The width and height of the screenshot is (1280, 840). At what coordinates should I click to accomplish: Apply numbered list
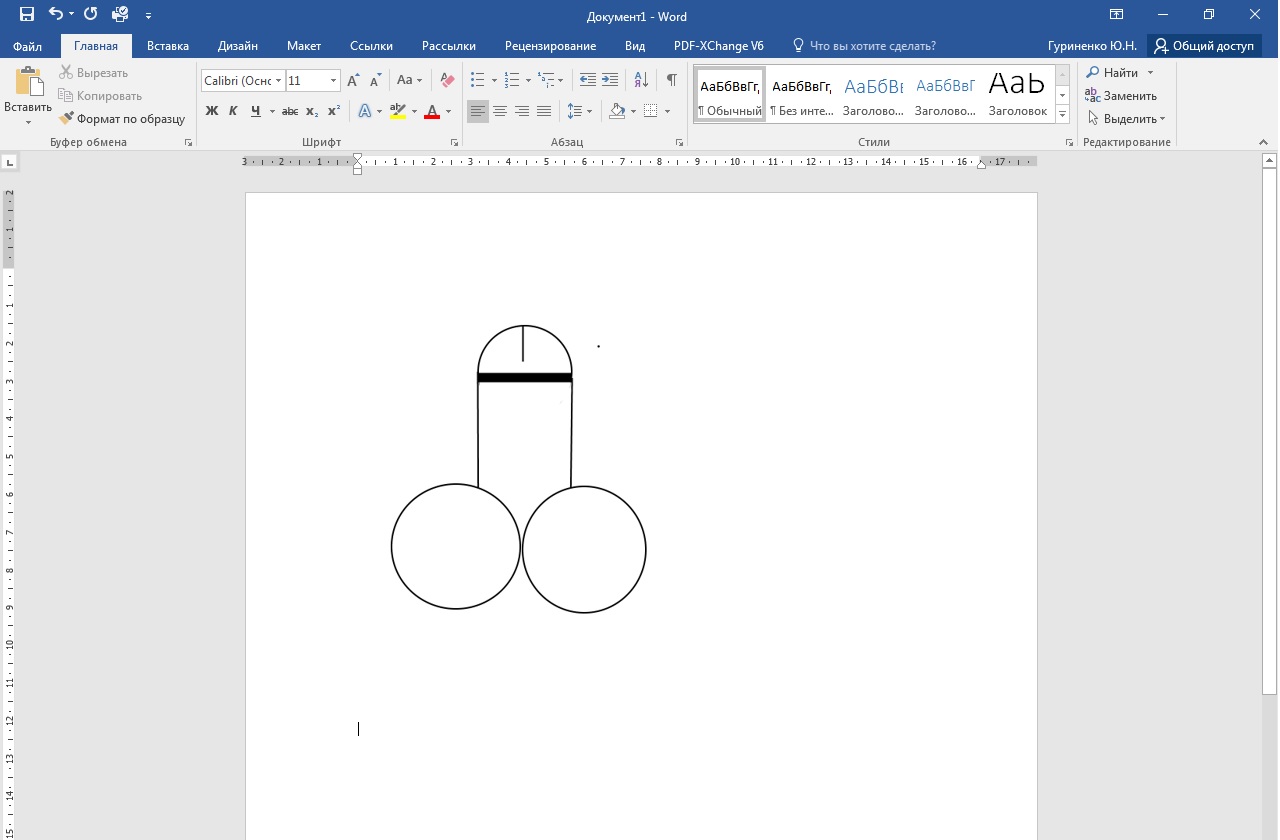pos(513,81)
